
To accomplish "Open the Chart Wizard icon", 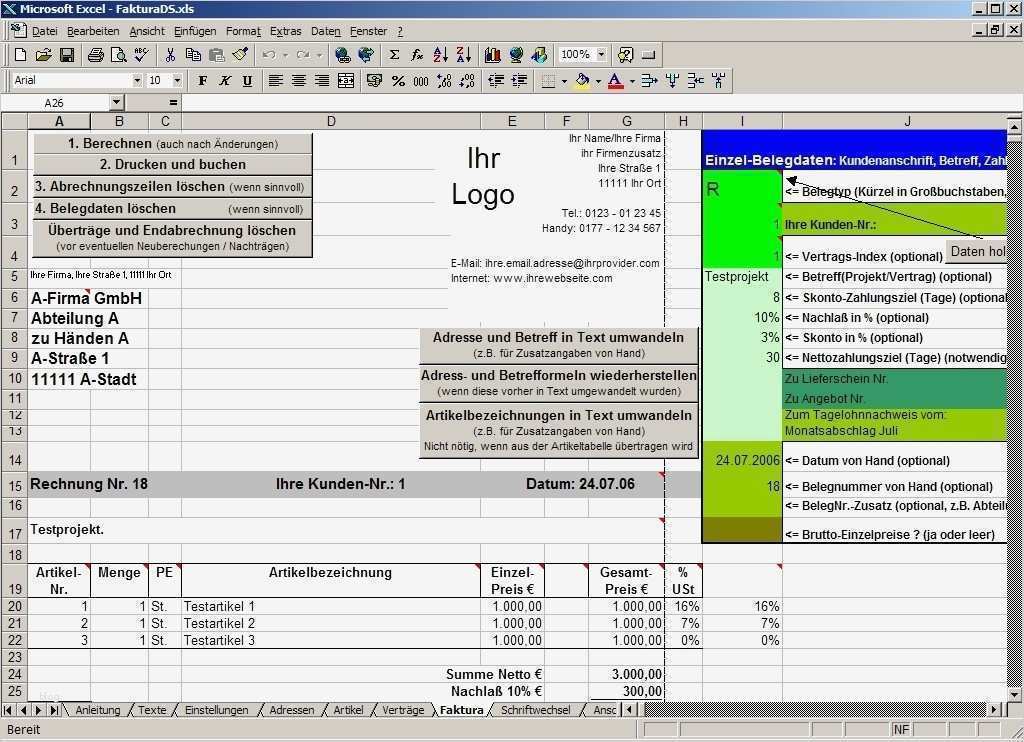I will click(492, 55).
